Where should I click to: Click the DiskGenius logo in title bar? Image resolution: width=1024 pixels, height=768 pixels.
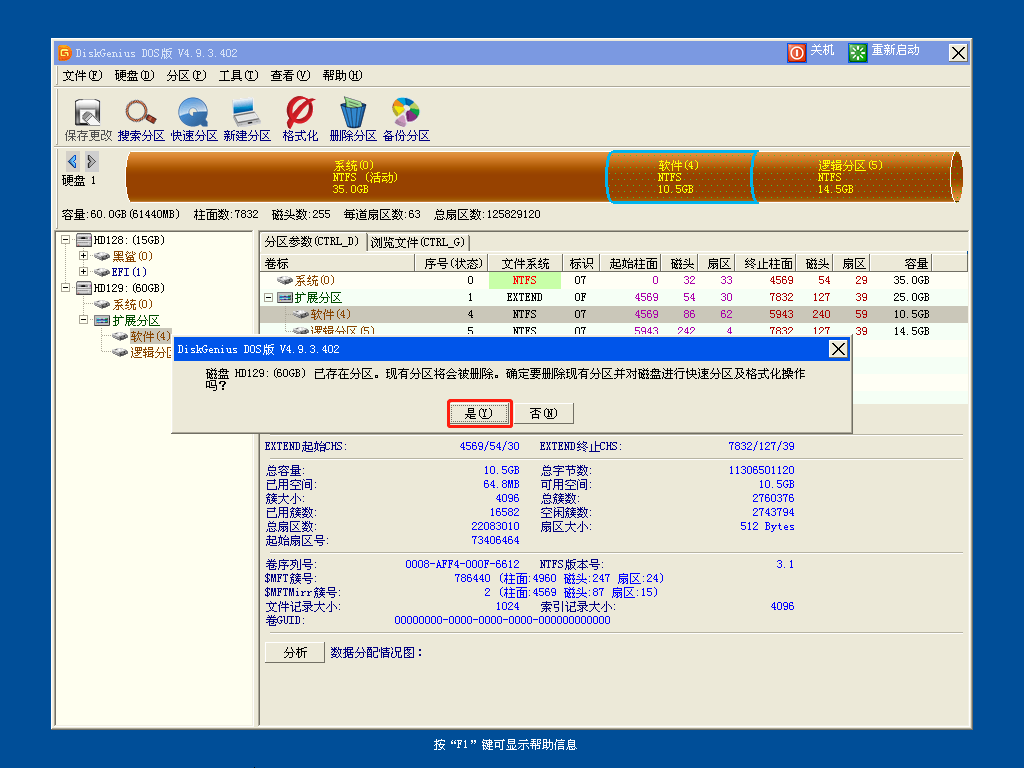64,52
